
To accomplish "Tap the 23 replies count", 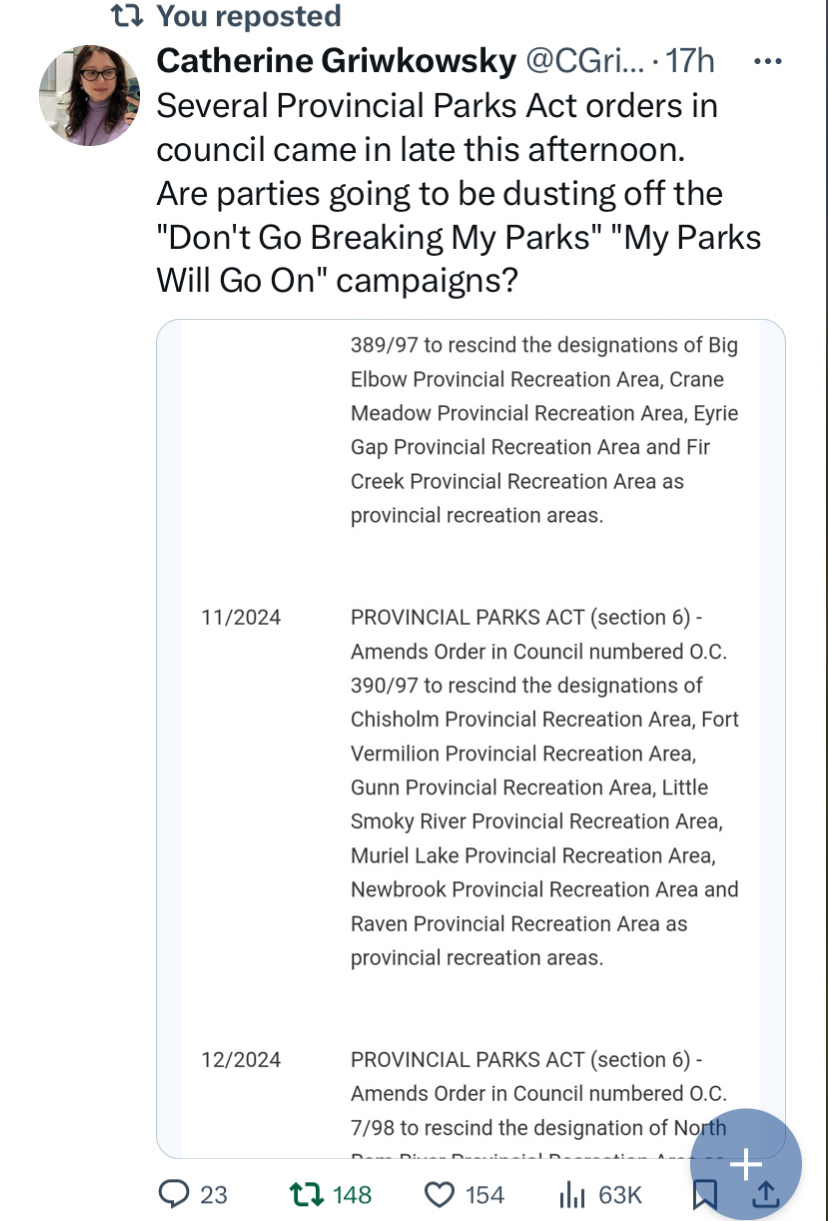I will pyautogui.click(x=214, y=1194).
